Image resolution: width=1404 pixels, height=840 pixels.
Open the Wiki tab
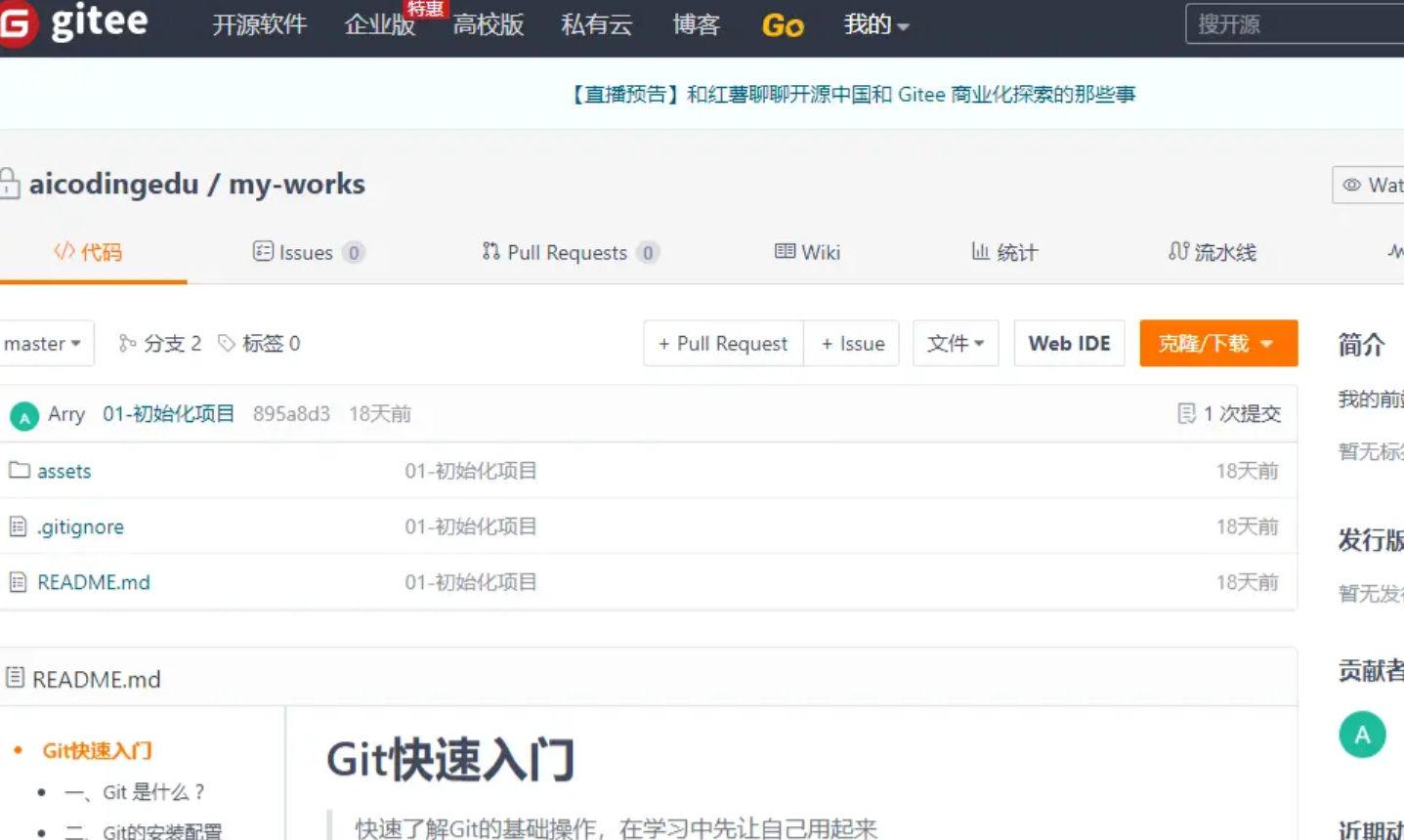[x=807, y=252]
